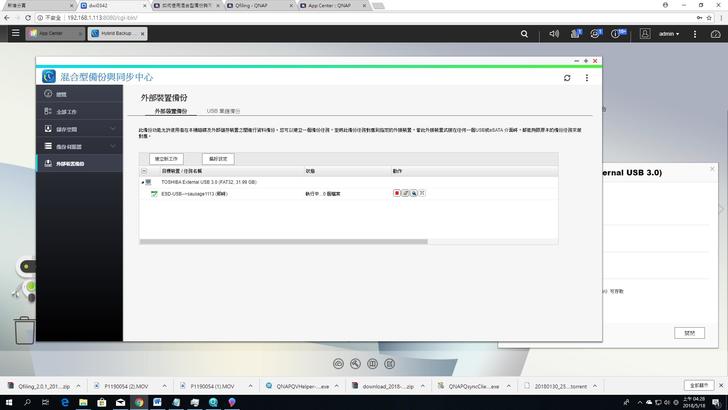Toggle the select-all checkbox in table header
This screenshot has width=728, height=410.
(144, 171)
